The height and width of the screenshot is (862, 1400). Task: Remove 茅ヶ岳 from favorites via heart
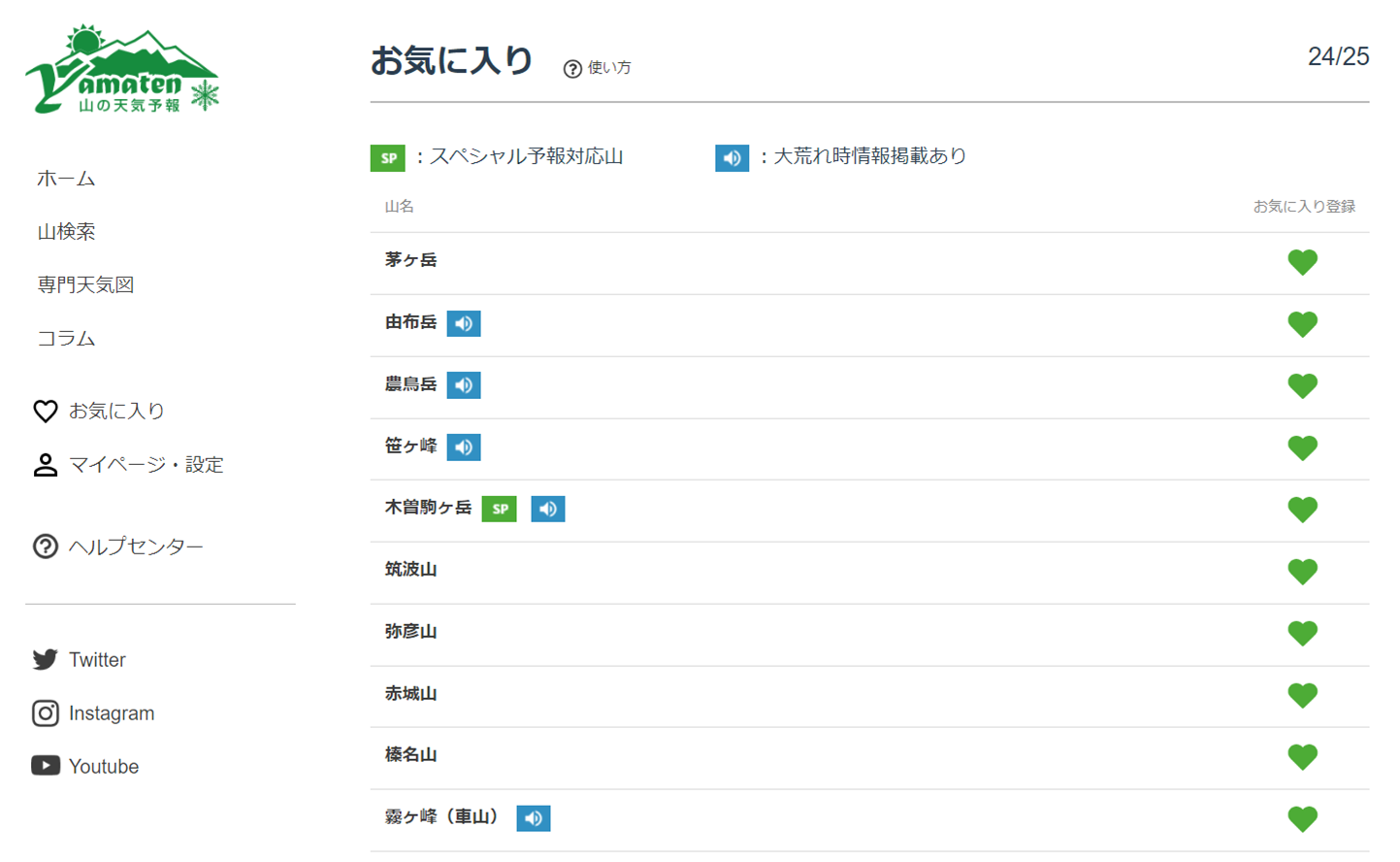(x=1302, y=262)
